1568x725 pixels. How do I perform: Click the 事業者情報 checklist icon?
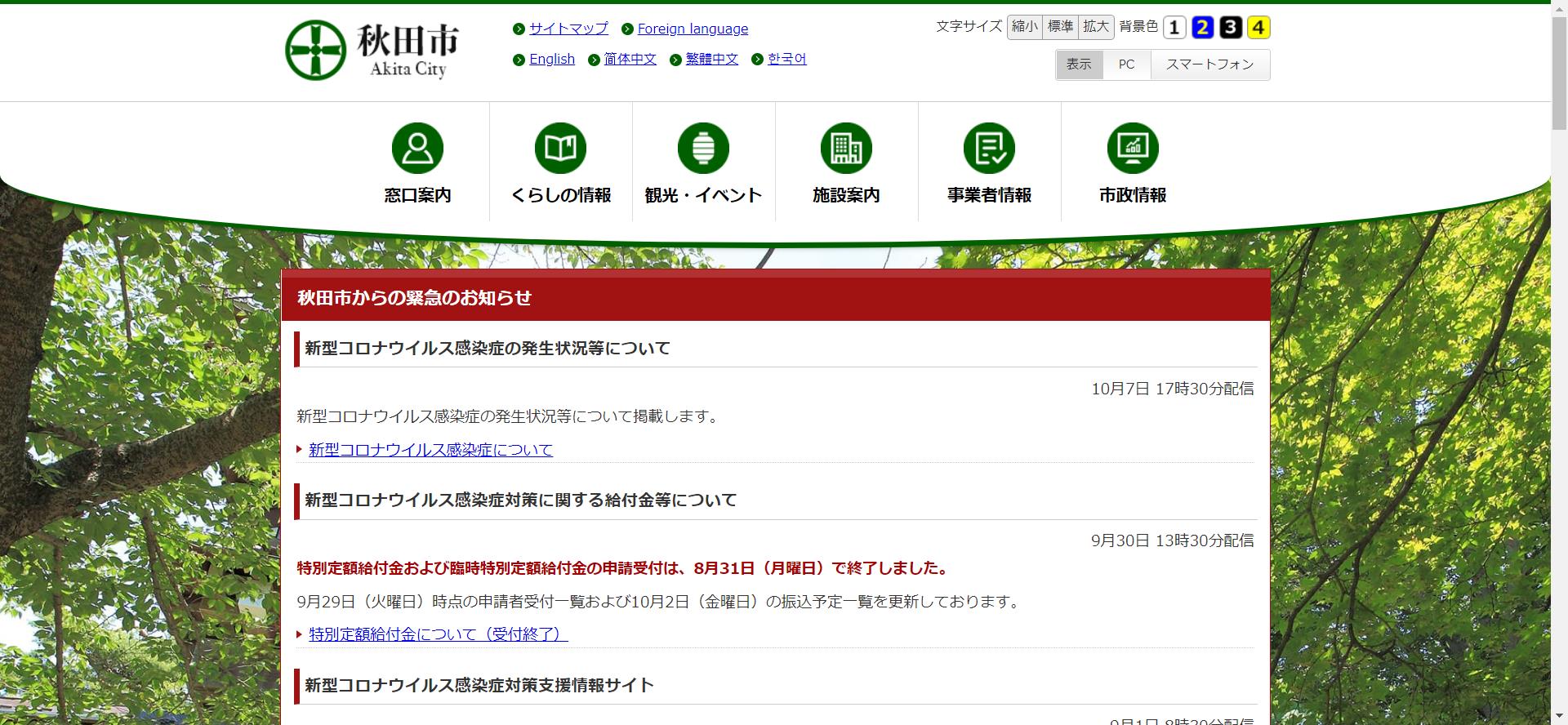[x=989, y=148]
